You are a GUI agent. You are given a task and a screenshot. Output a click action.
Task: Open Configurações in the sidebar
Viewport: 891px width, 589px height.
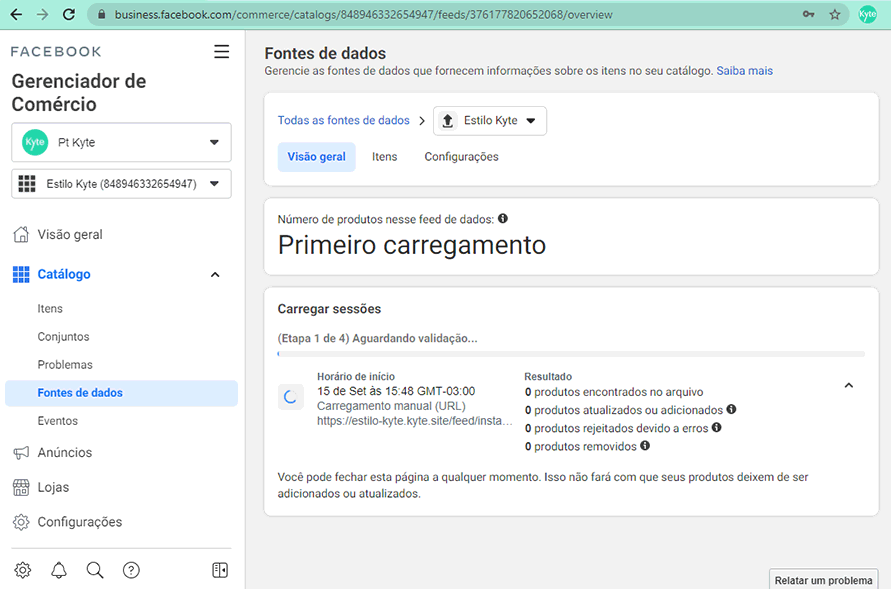click(80, 522)
